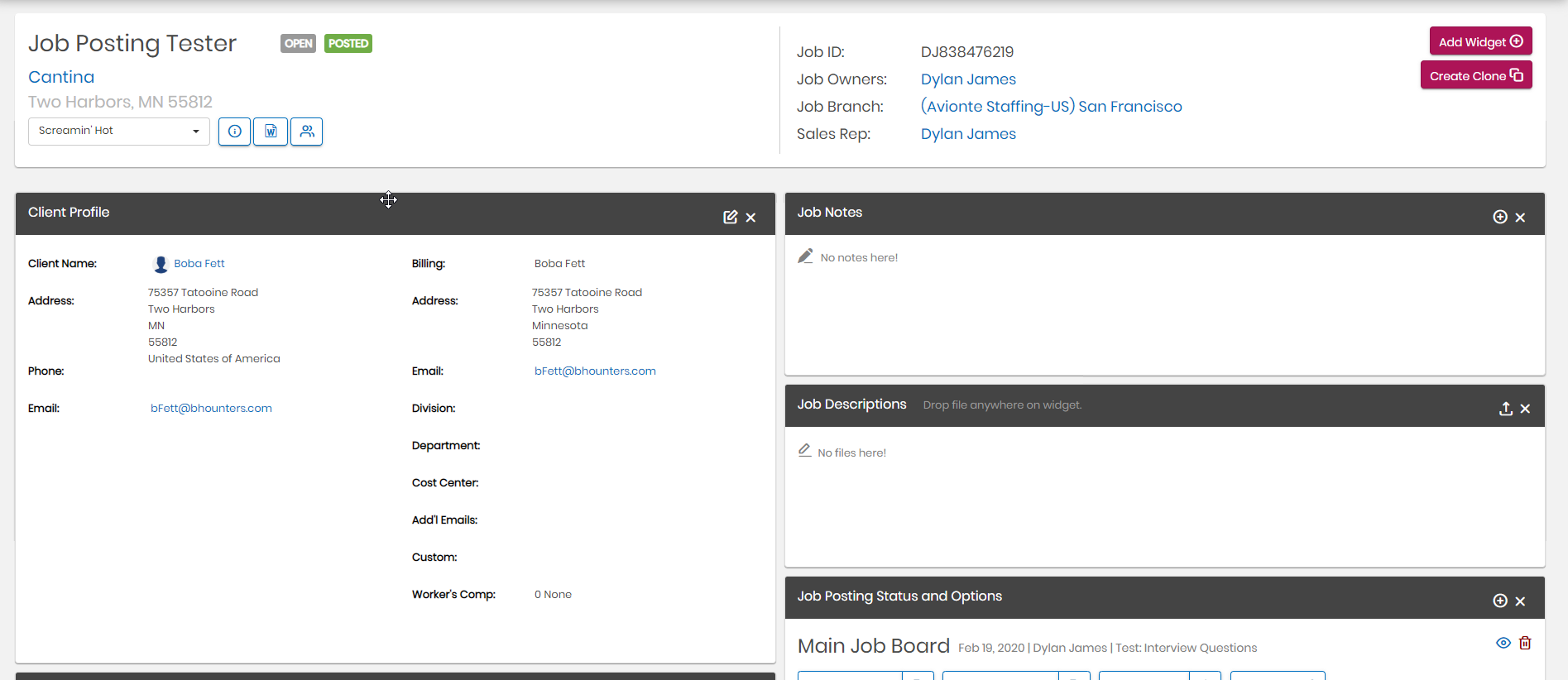Open the Boba Fett client name link
The width and height of the screenshot is (1568, 680).
199,264
